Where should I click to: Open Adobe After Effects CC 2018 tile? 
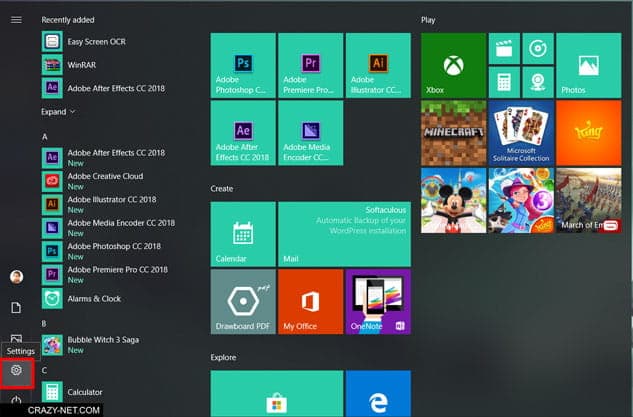[x=243, y=133]
